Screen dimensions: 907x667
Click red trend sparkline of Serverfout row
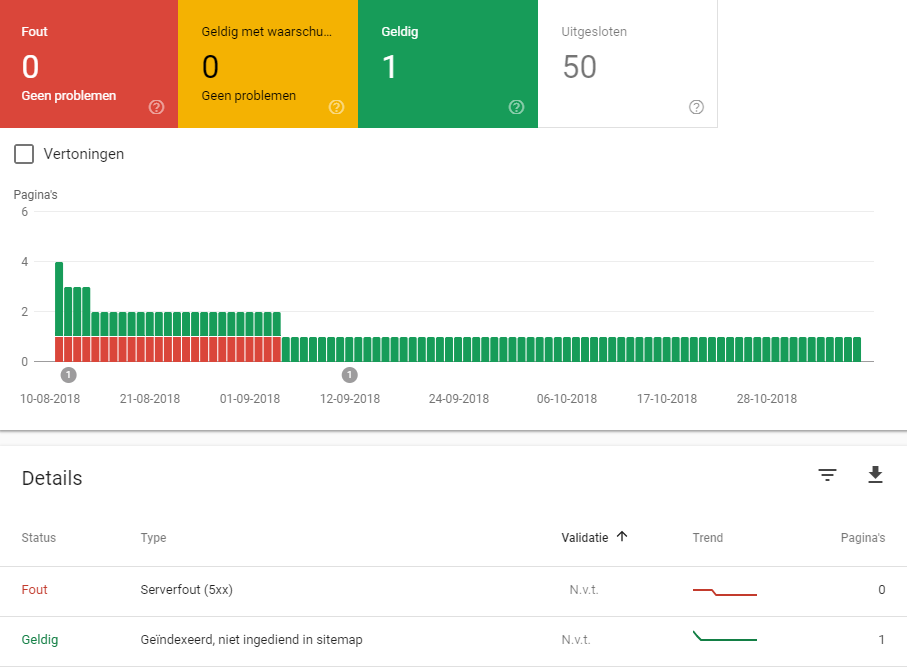(725, 592)
